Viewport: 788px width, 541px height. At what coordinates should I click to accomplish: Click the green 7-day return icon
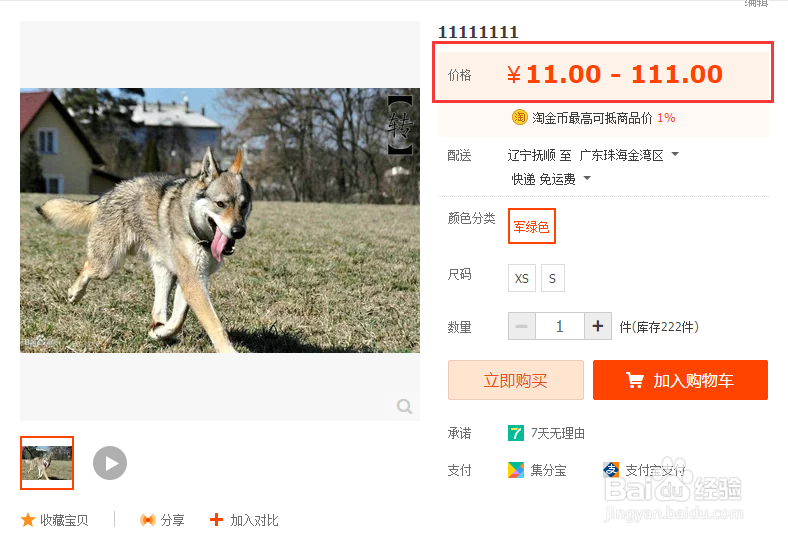516,433
